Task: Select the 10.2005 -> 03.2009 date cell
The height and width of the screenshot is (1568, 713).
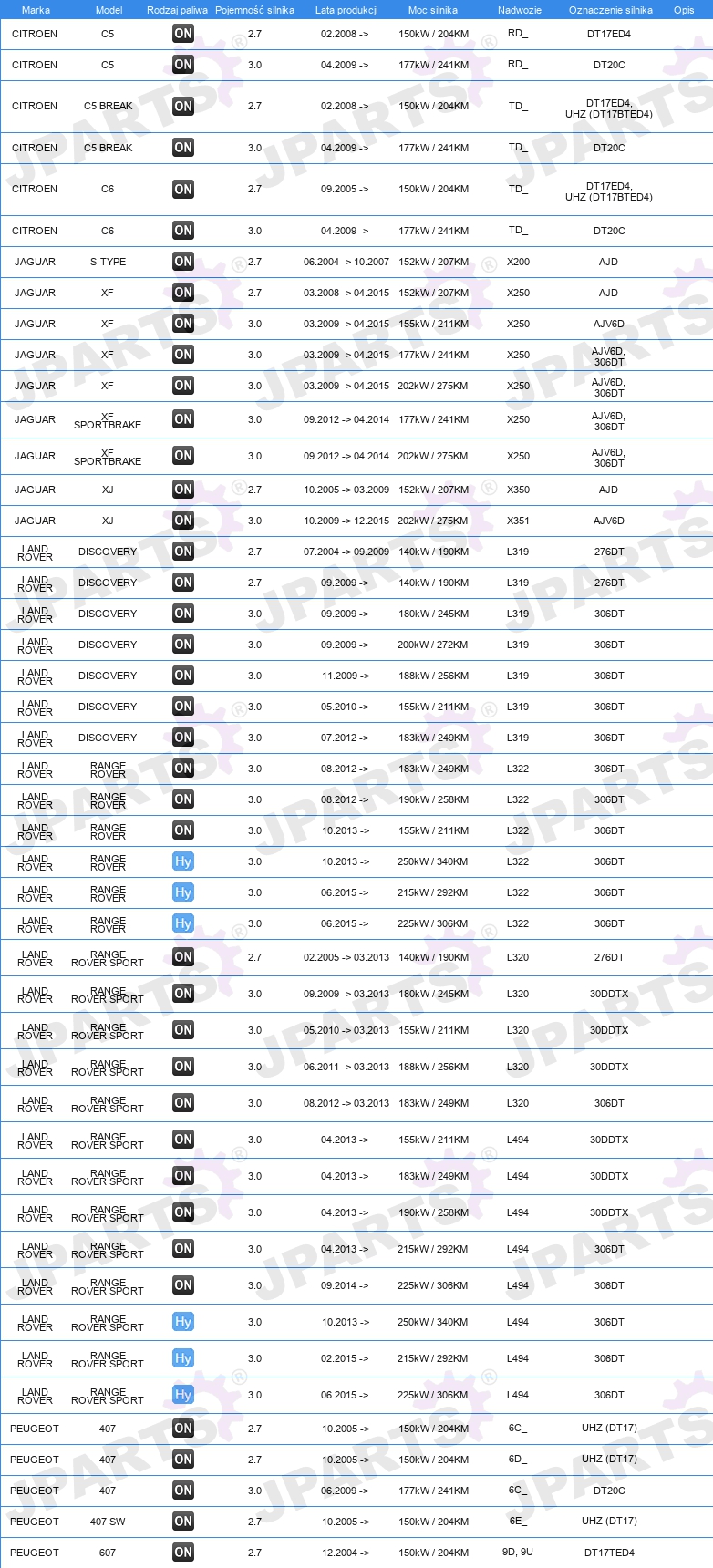Action: click(346, 490)
